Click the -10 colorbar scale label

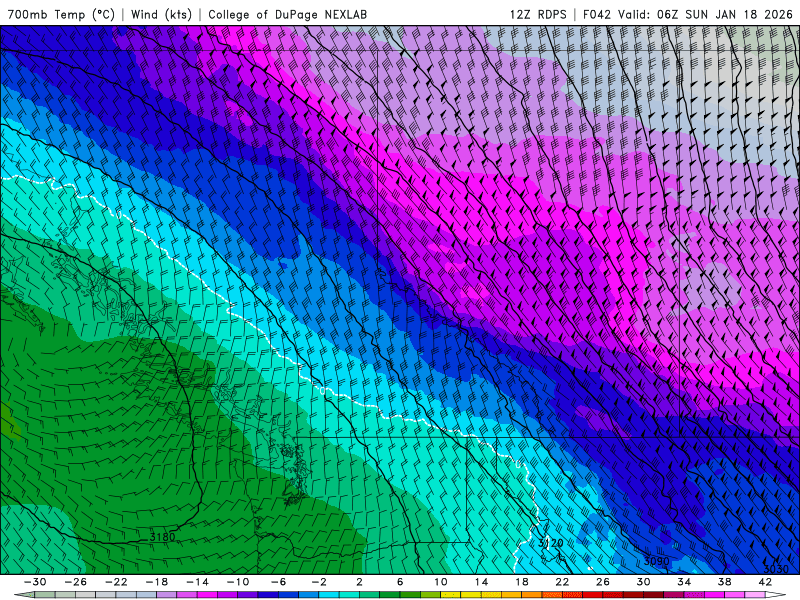(x=238, y=582)
